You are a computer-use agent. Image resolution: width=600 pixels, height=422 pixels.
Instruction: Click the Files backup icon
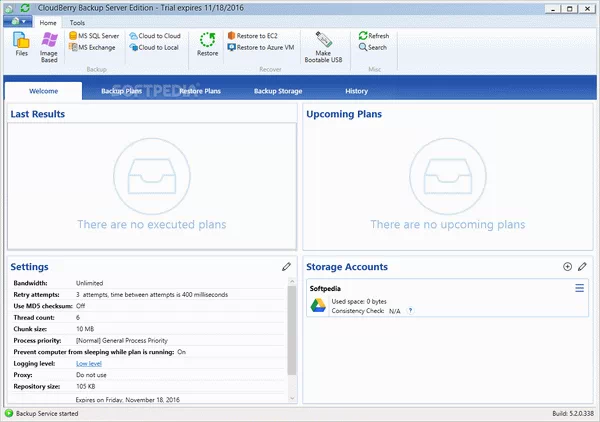tap(21, 46)
